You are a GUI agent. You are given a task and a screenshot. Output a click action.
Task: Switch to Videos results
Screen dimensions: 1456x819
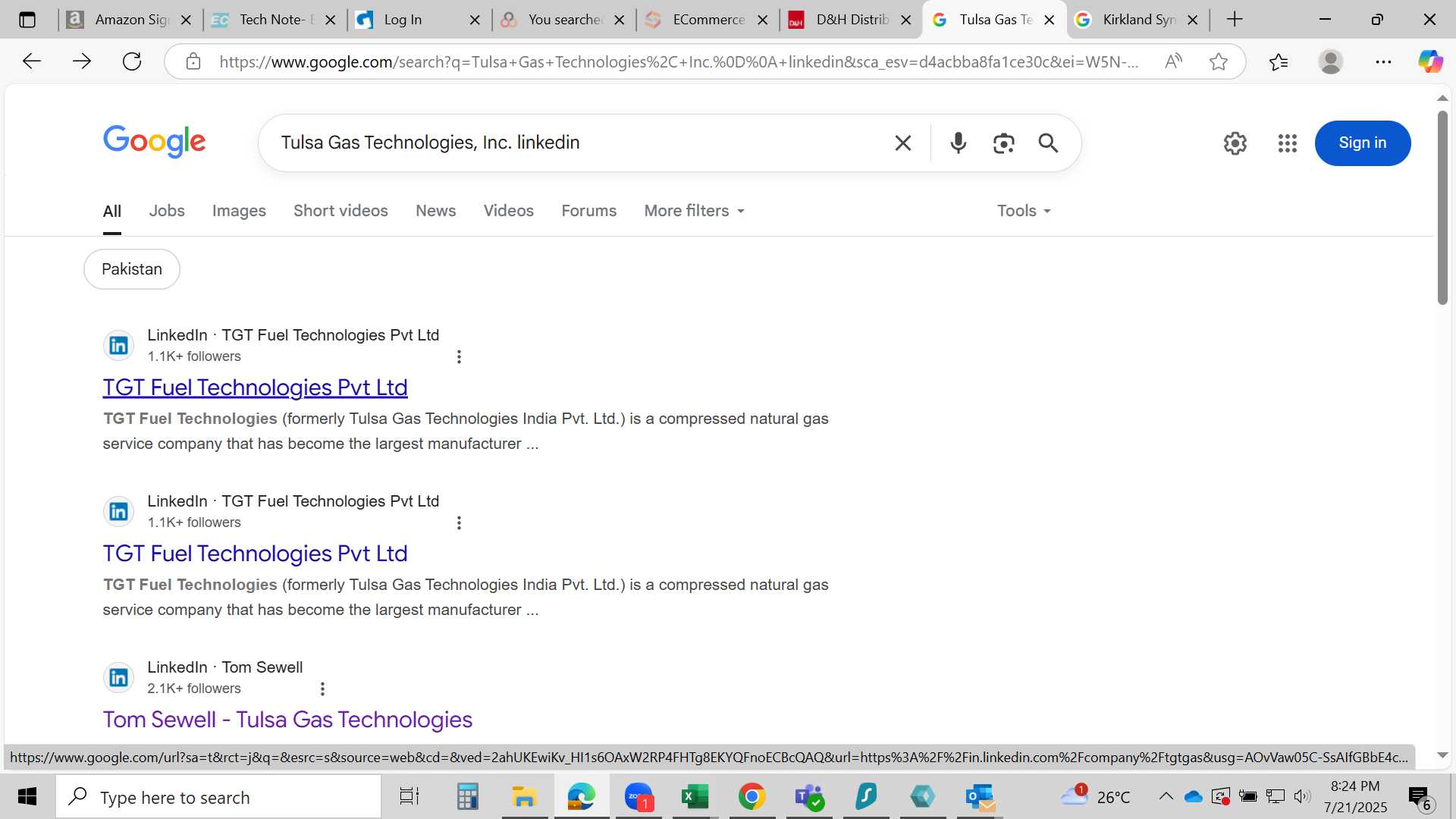[509, 211]
